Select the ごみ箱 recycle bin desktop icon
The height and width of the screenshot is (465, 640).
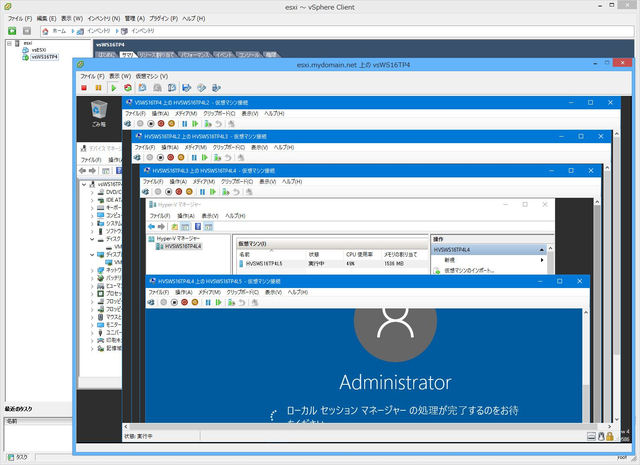(99, 114)
